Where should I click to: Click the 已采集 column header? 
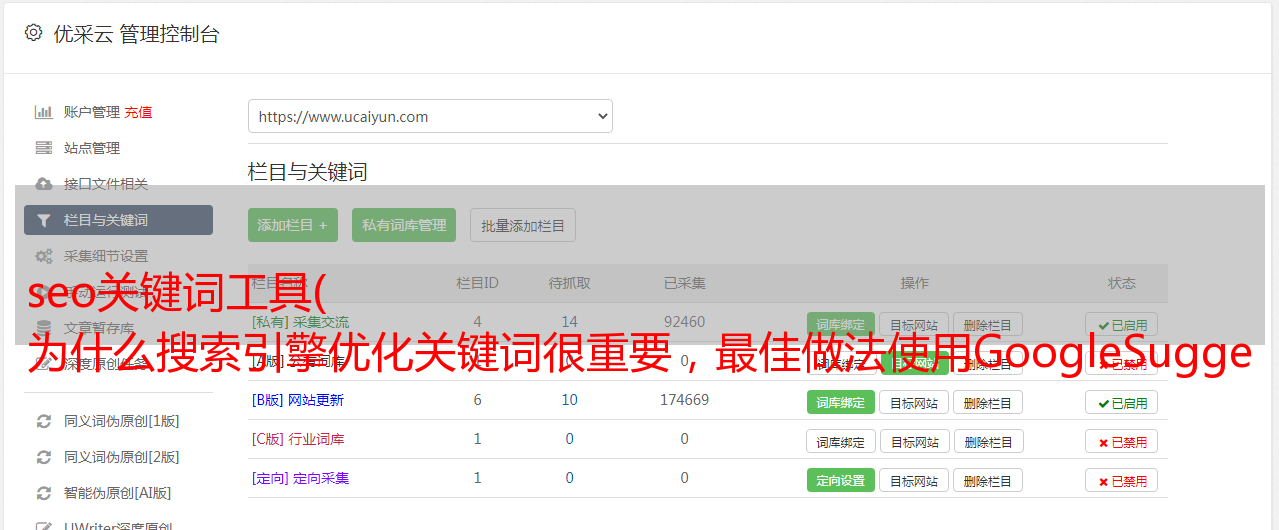(684, 283)
